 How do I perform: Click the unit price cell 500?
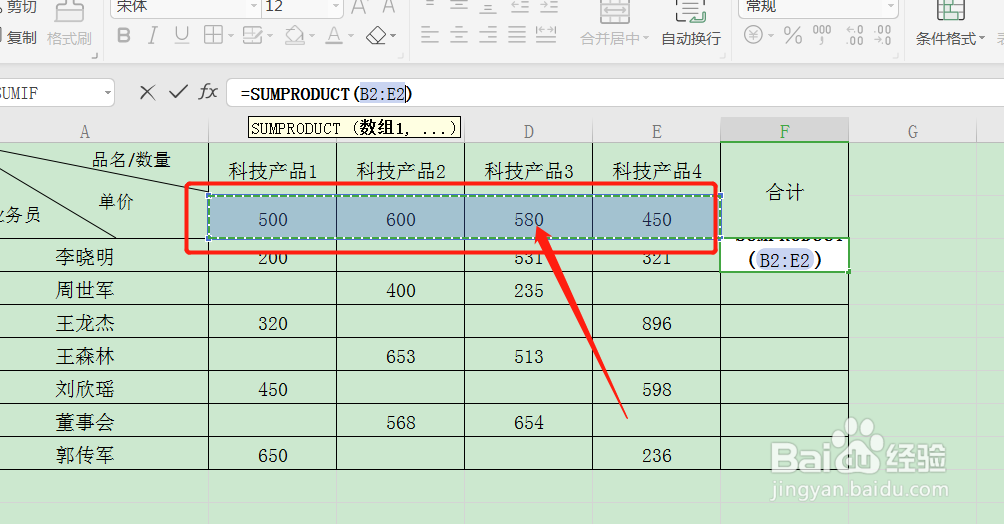click(x=273, y=219)
